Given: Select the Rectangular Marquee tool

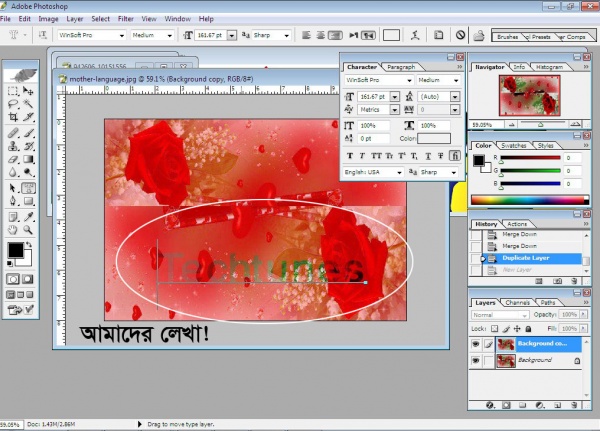Looking at the screenshot, I should (x=13, y=91).
